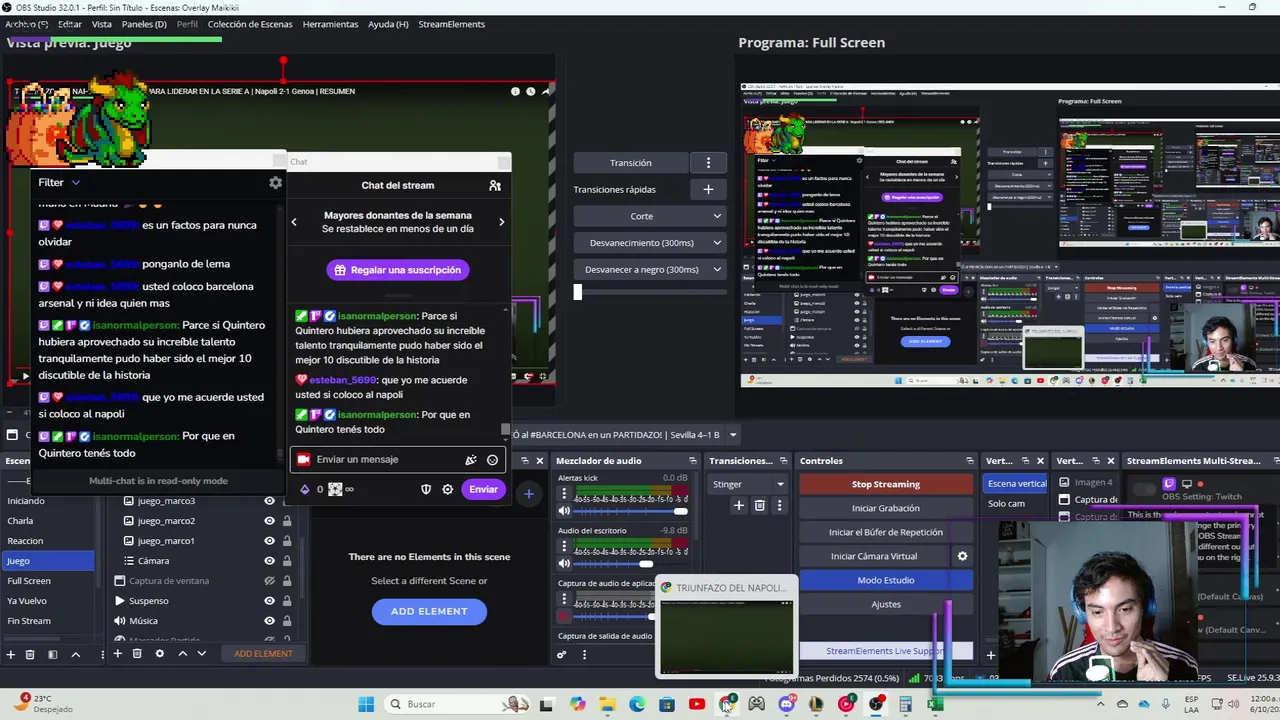Toggle lock on juego_marco2 source

click(287, 521)
